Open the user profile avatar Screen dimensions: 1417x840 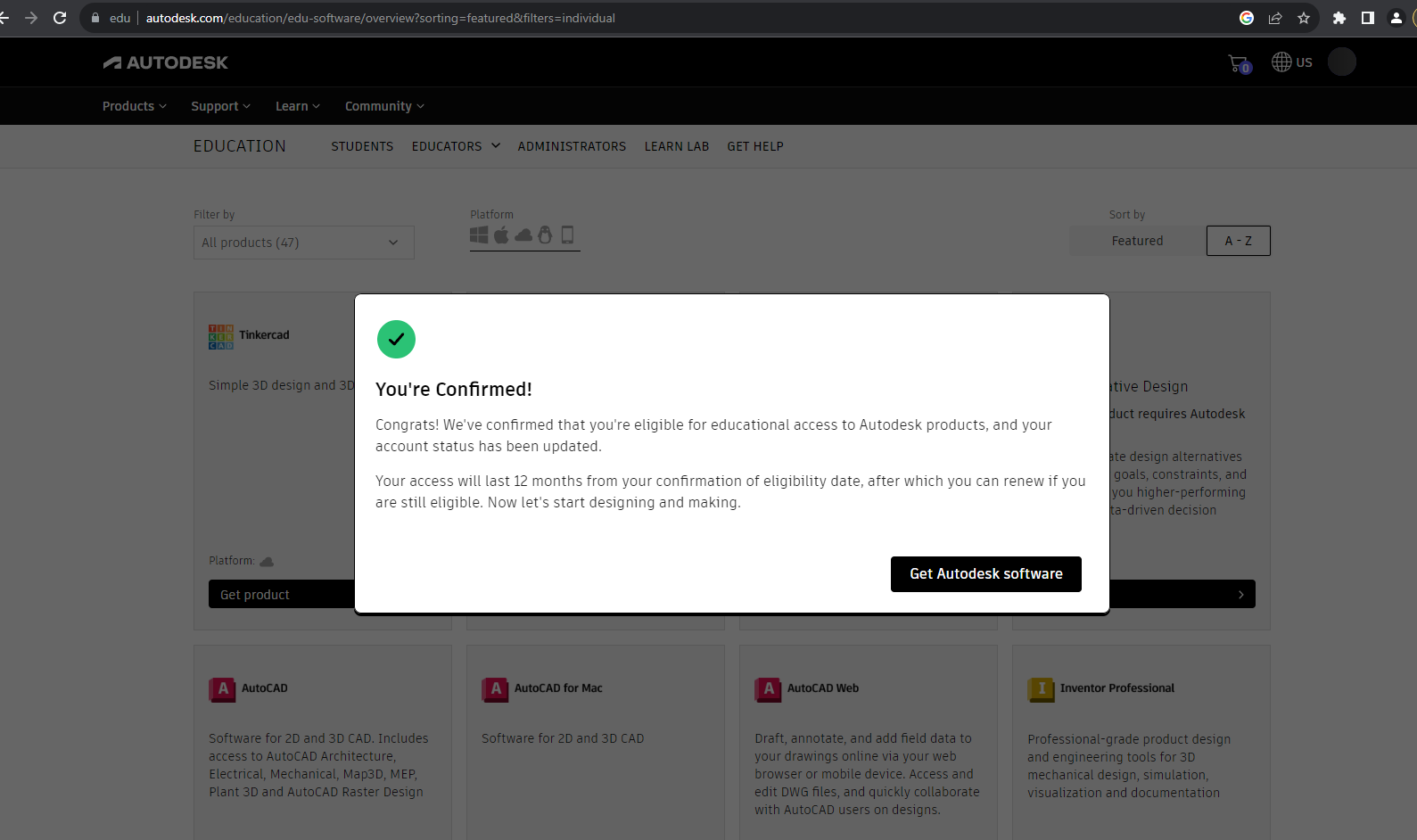pos(1341,62)
